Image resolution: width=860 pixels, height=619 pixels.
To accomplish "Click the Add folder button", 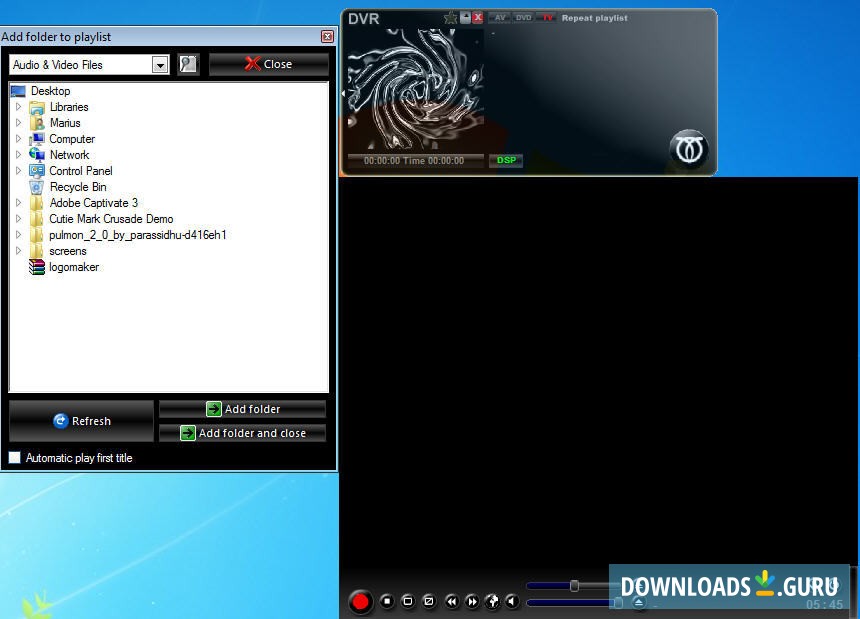I will (242, 409).
